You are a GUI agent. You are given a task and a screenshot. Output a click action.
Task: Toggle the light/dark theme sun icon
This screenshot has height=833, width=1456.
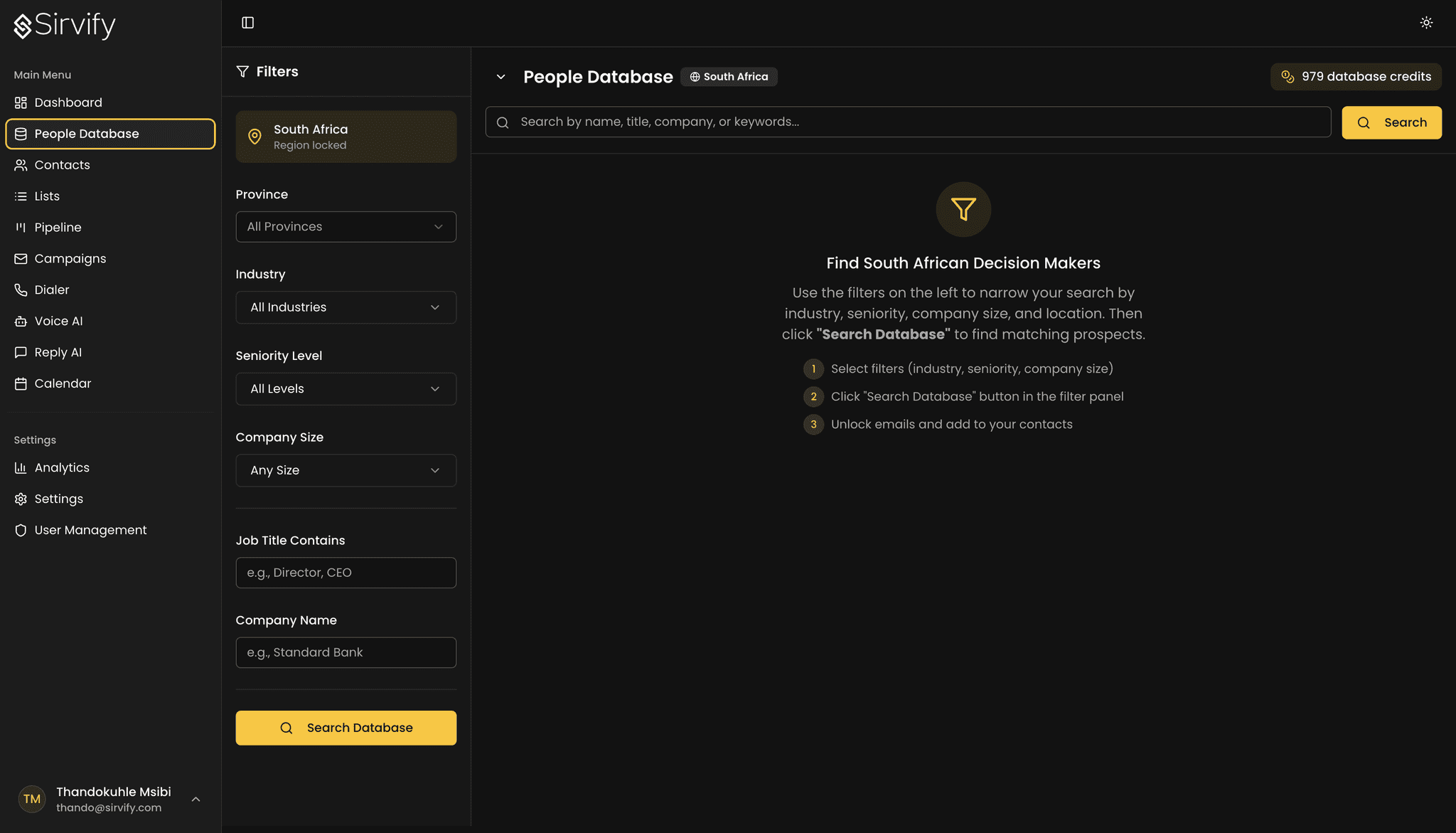pos(1425,23)
